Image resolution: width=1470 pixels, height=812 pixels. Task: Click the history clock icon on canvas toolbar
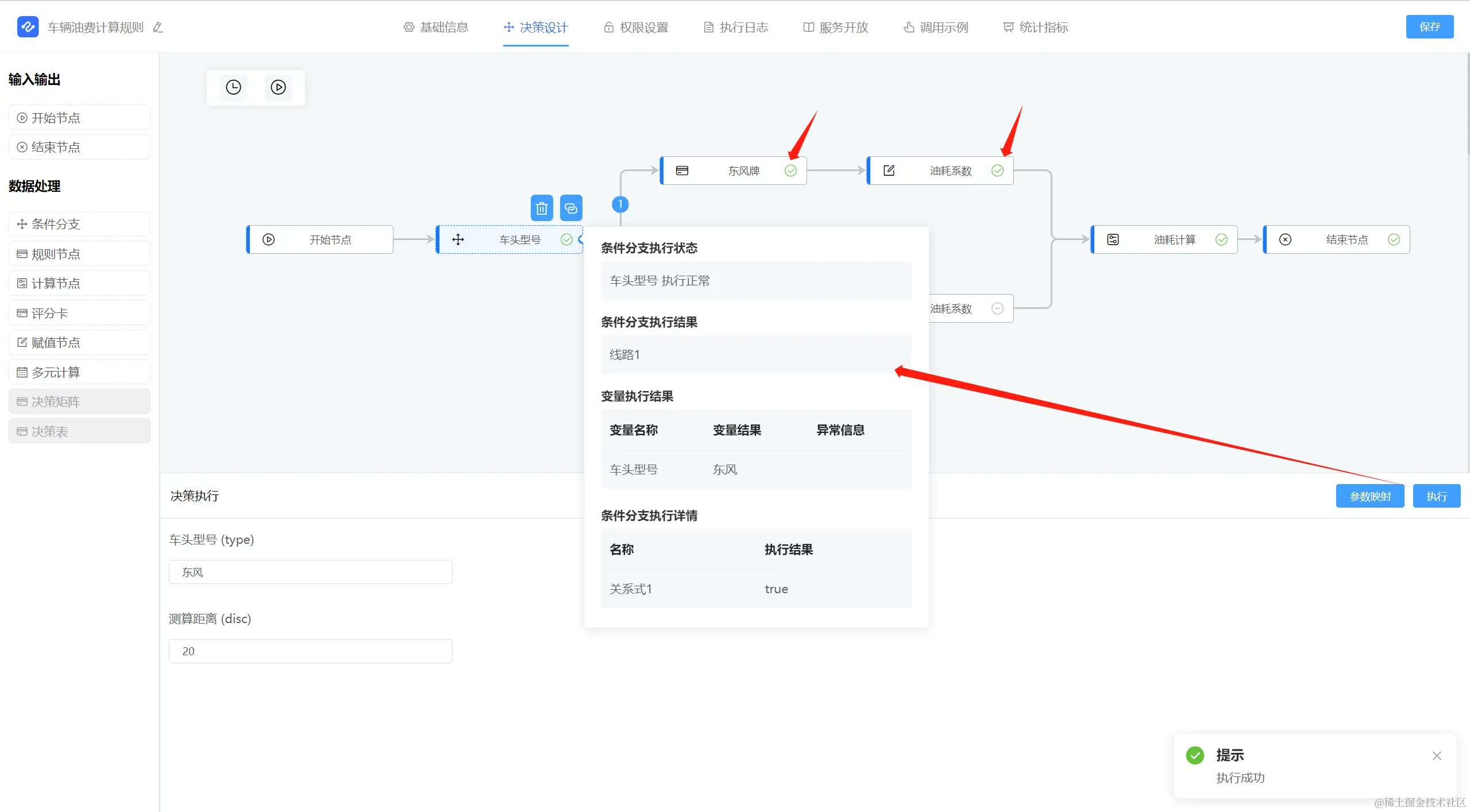233,87
